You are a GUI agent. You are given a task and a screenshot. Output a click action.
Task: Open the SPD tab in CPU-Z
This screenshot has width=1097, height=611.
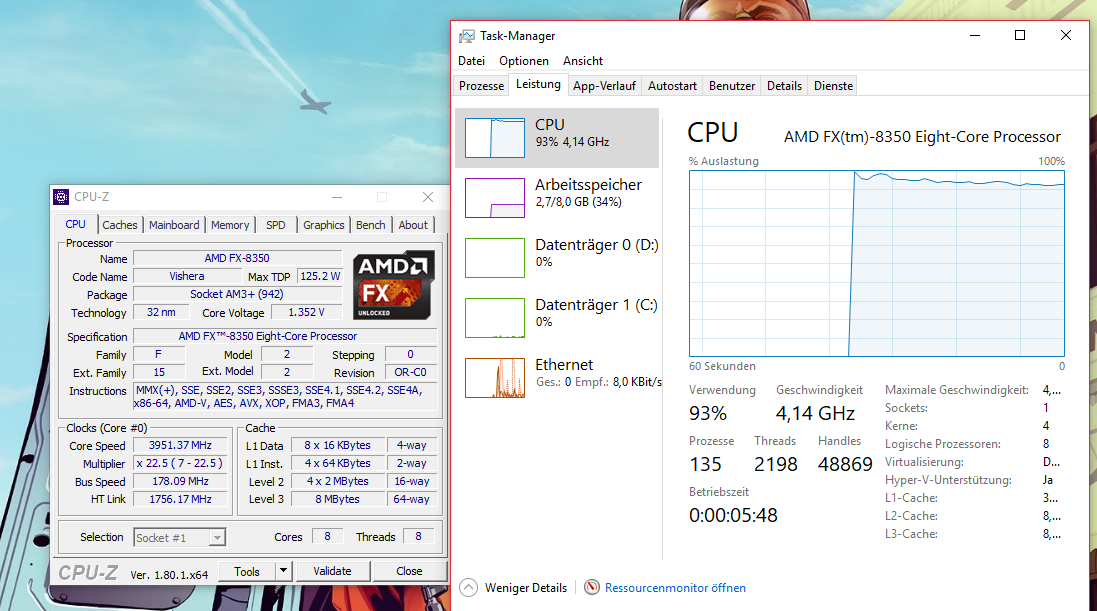tap(276, 225)
